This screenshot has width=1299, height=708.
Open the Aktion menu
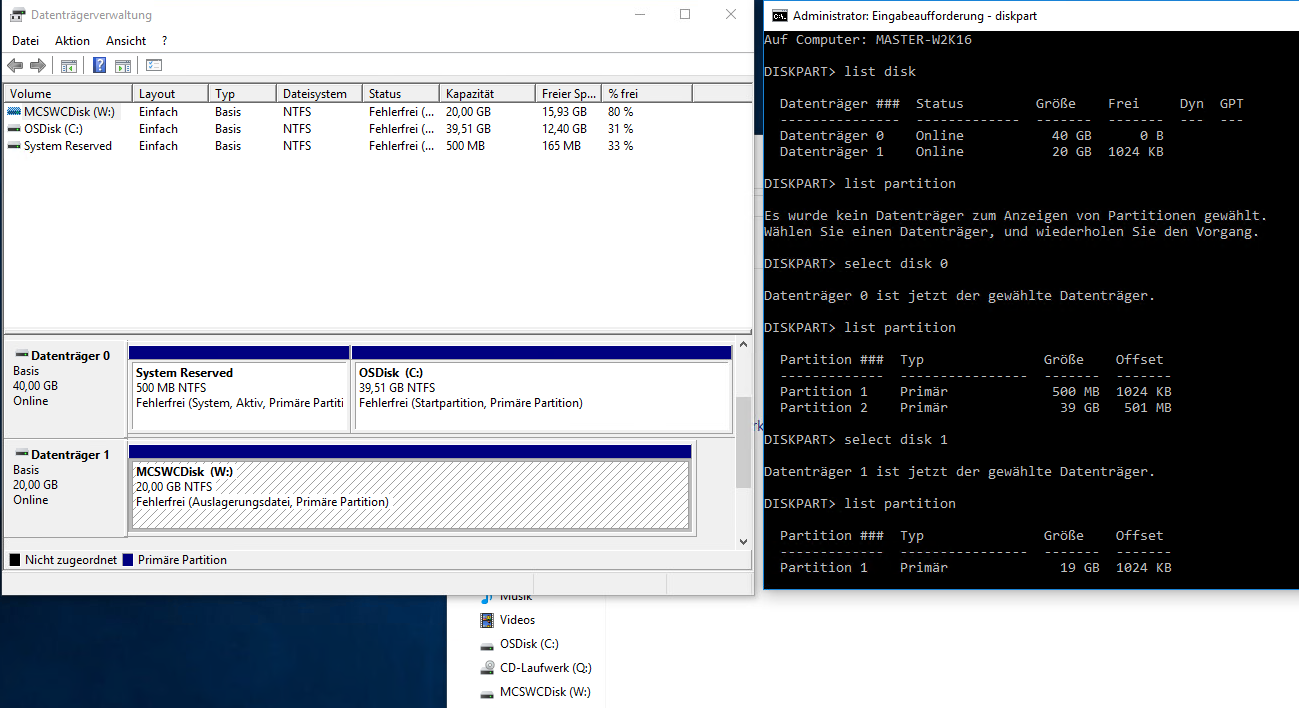[72, 40]
